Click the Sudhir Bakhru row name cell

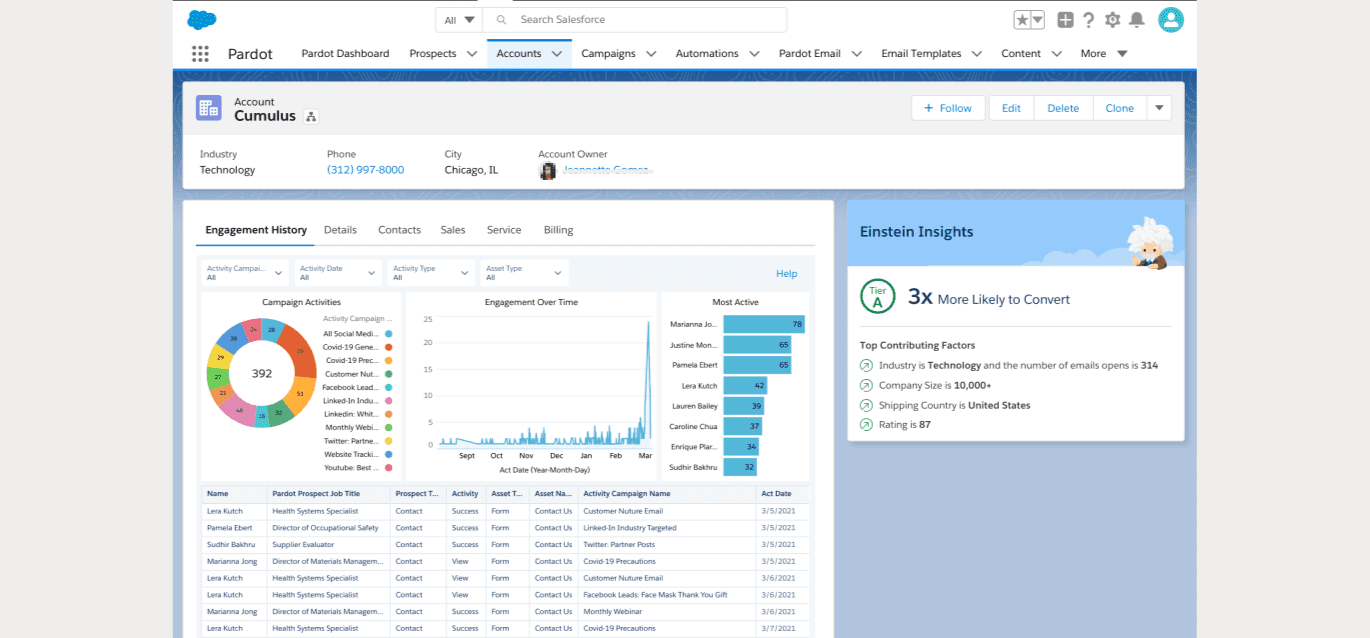[235, 544]
